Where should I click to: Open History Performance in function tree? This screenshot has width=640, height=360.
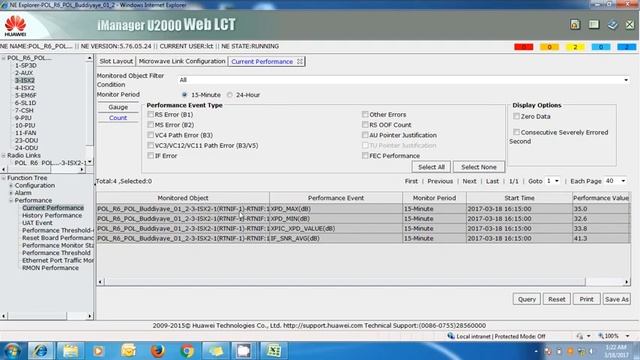click(52, 215)
